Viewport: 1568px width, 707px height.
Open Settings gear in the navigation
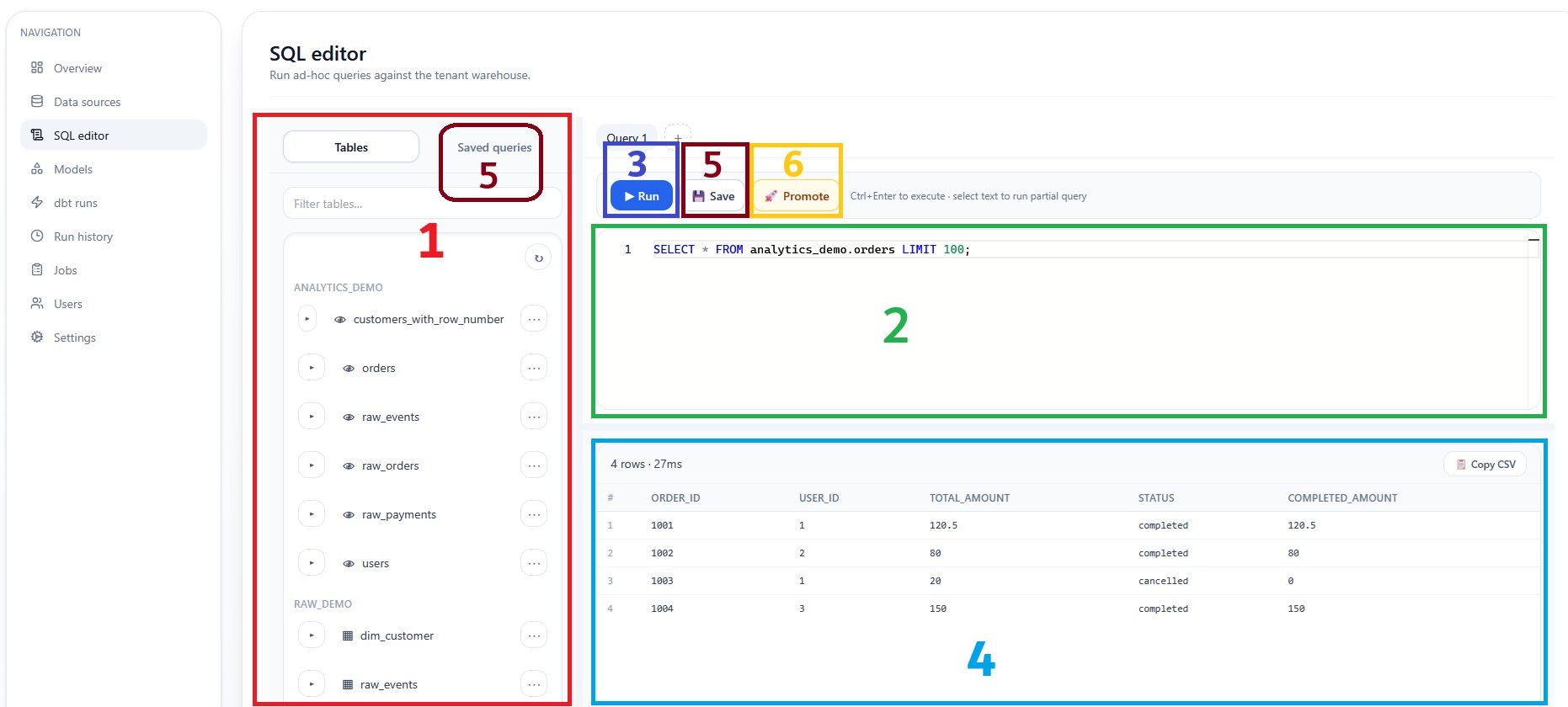(x=37, y=337)
